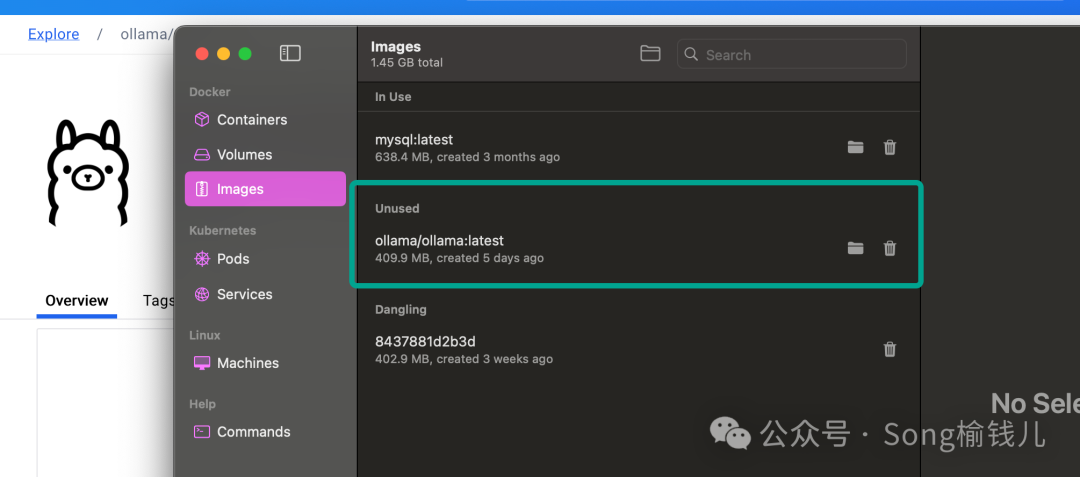Focus the Search input field
The image size is (1080, 477).
point(792,54)
